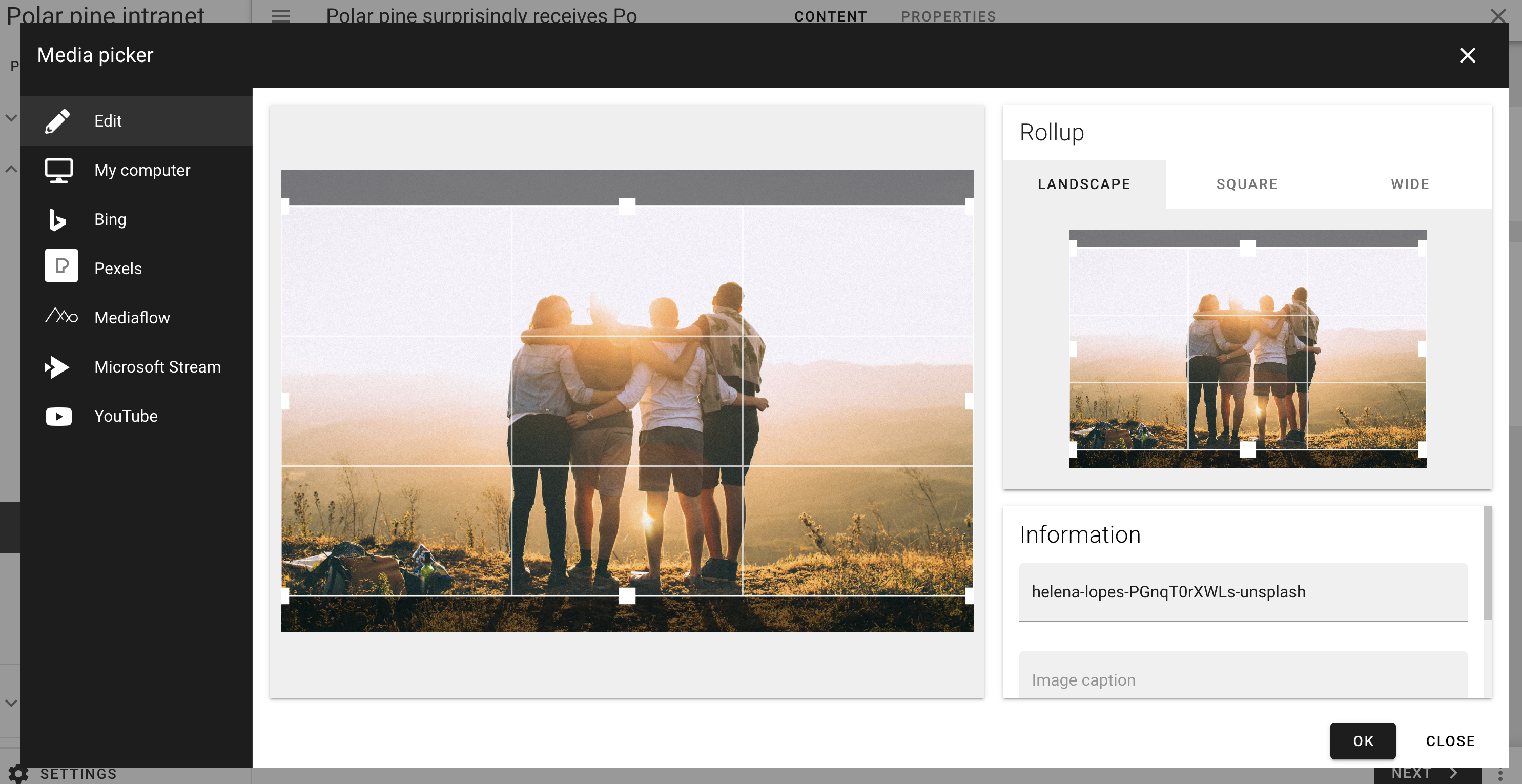Close the background page with top-right X
Viewport: 1522px width, 784px height.
pyautogui.click(x=1498, y=15)
